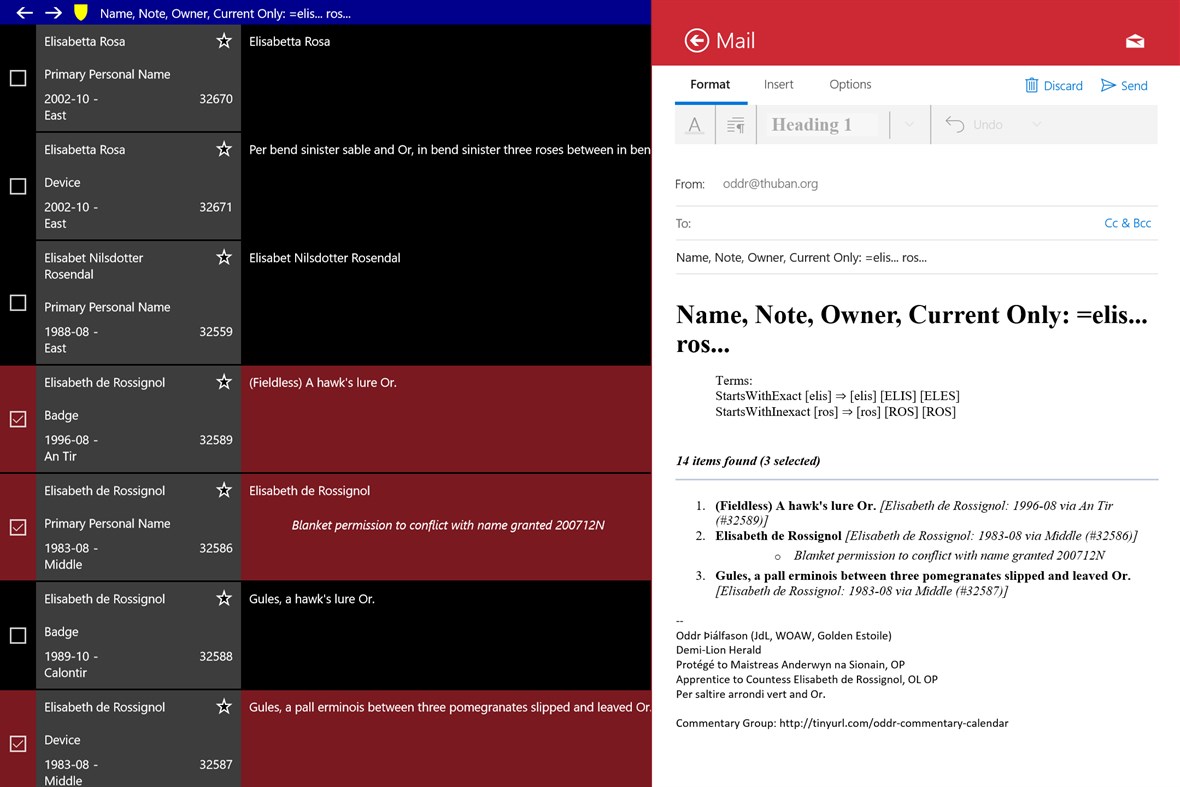Discard the email draft
Viewport: 1180px width, 787px height.
1054,85
